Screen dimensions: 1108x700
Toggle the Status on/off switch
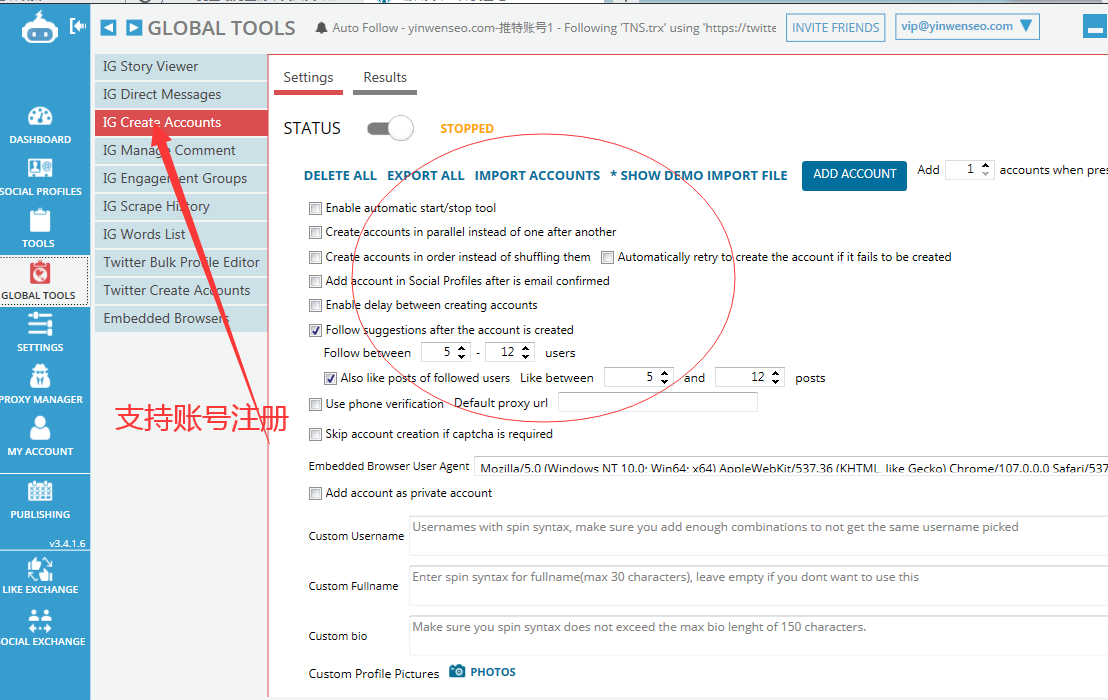tap(390, 128)
